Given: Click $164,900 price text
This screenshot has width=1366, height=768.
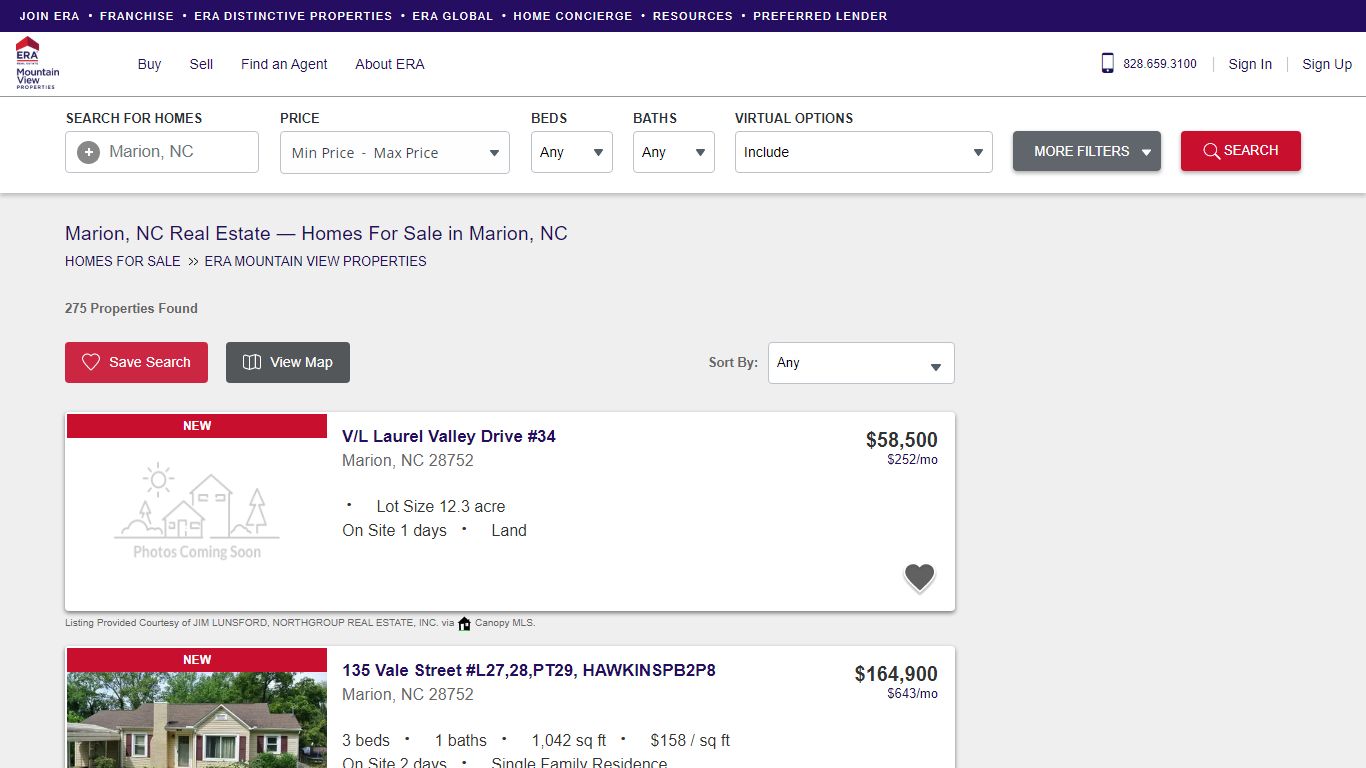Looking at the screenshot, I should click(x=896, y=674).
